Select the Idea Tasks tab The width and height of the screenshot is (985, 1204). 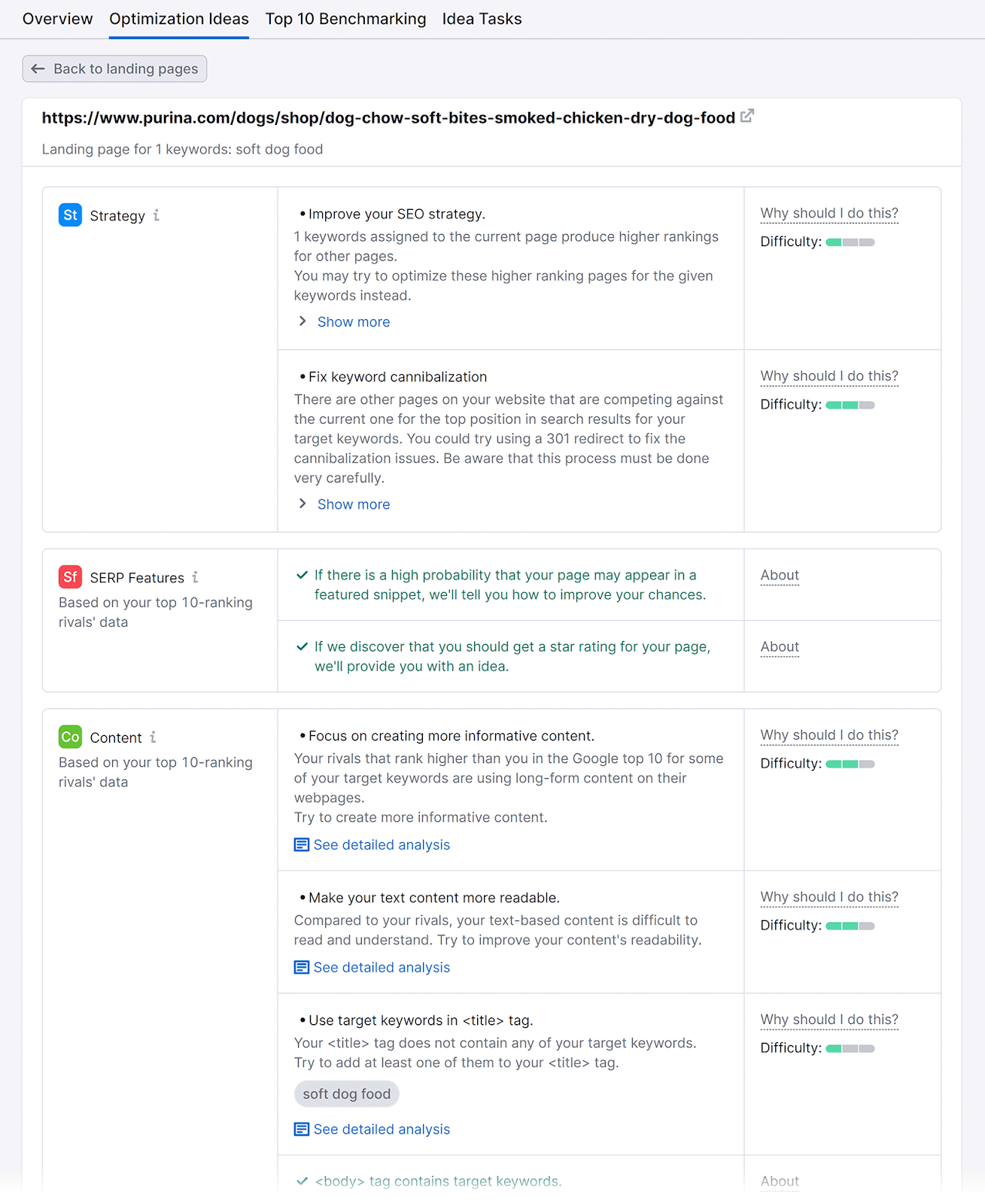click(x=482, y=19)
